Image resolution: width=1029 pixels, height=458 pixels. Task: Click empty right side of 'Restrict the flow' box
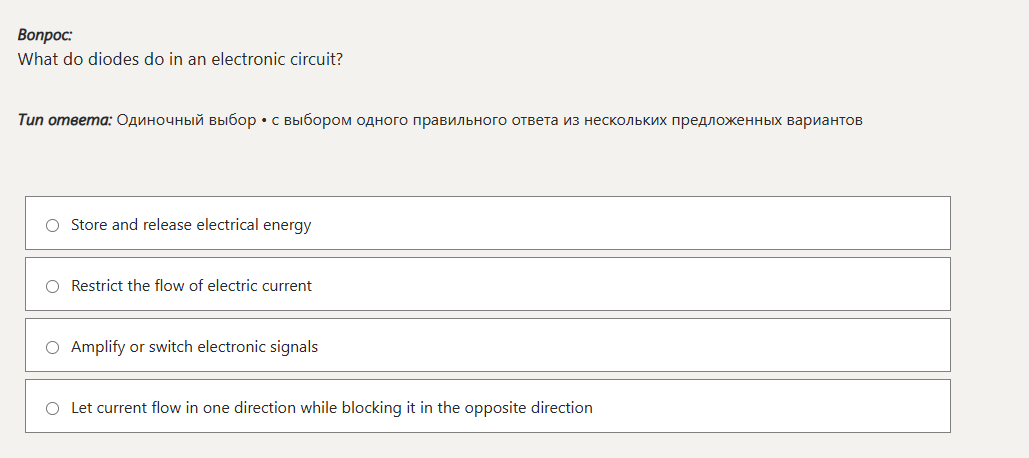tap(700, 286)
